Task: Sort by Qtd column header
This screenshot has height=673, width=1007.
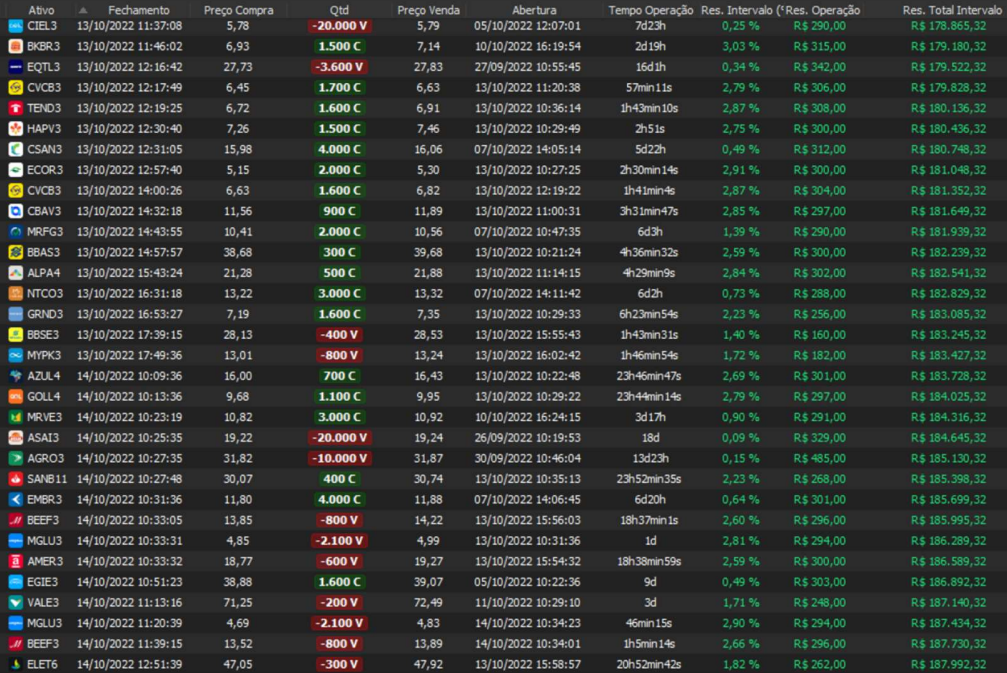Action: point(339,9)
